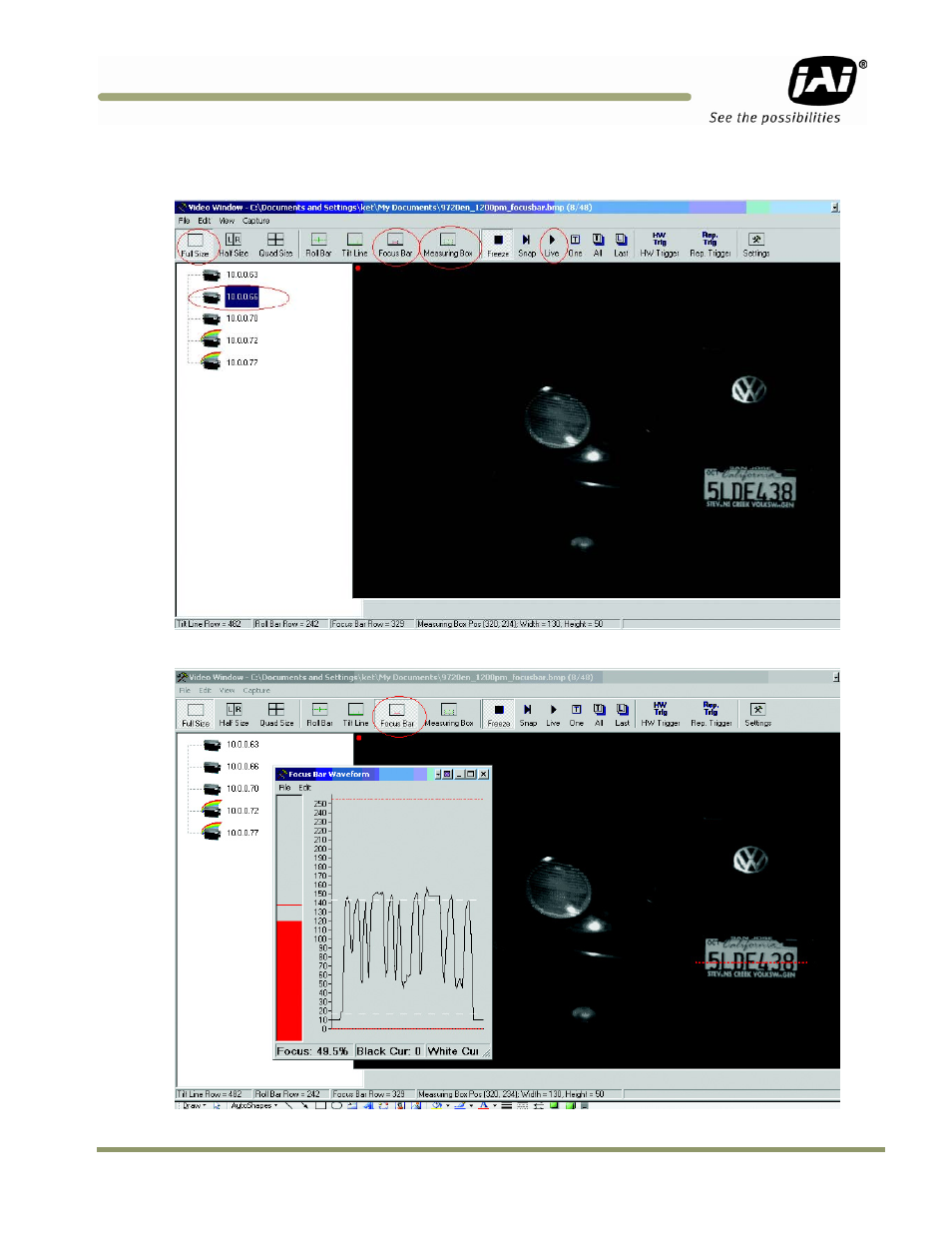
Task: Open Edit menu in upper Video Window
Action: pyautogui.click(x=204, y=221)
